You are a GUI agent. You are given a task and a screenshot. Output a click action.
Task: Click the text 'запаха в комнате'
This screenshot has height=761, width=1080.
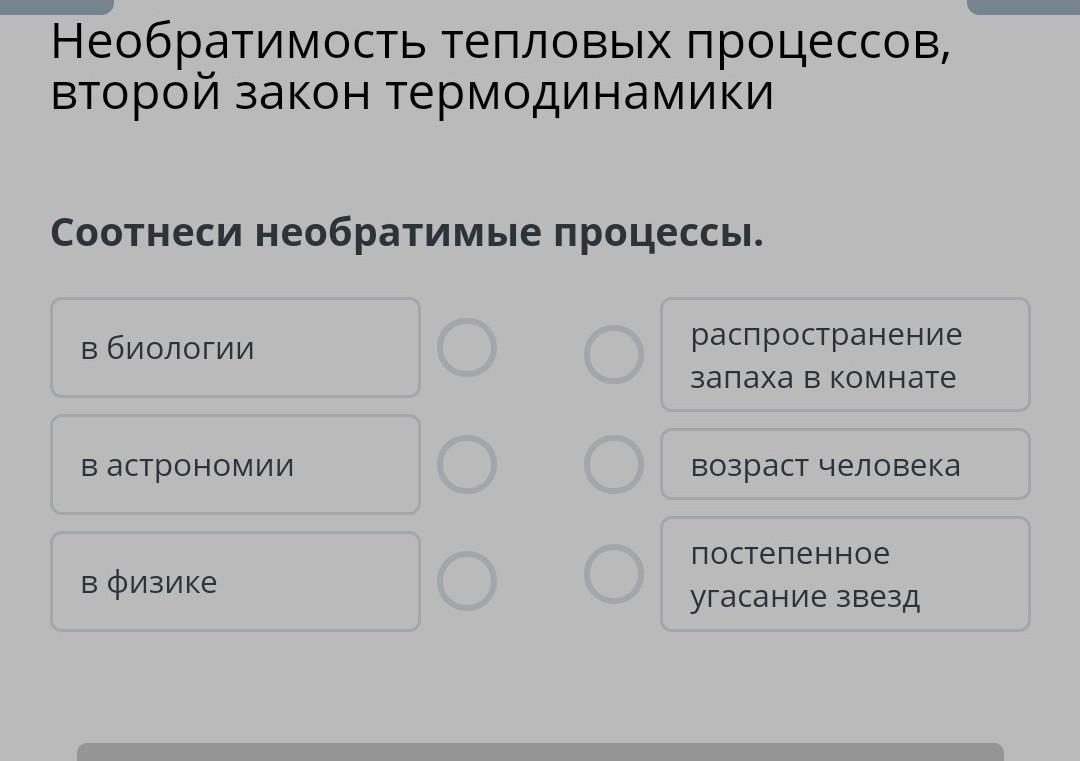pos(823,378)
